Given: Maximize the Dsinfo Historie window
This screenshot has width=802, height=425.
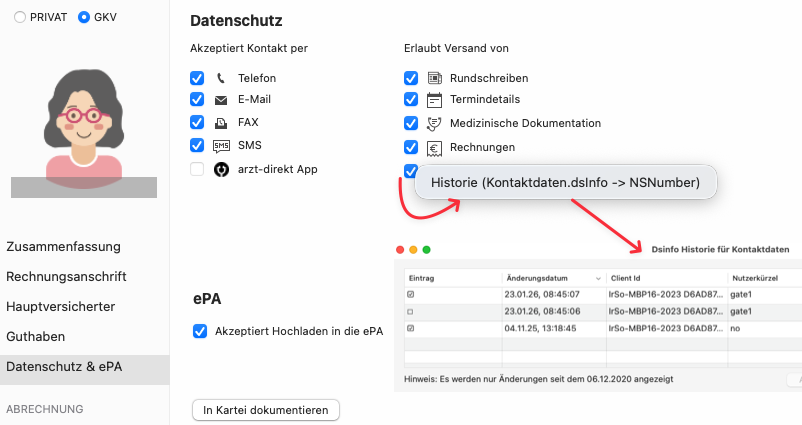Looking at the screenshot, I should (427, 250).
